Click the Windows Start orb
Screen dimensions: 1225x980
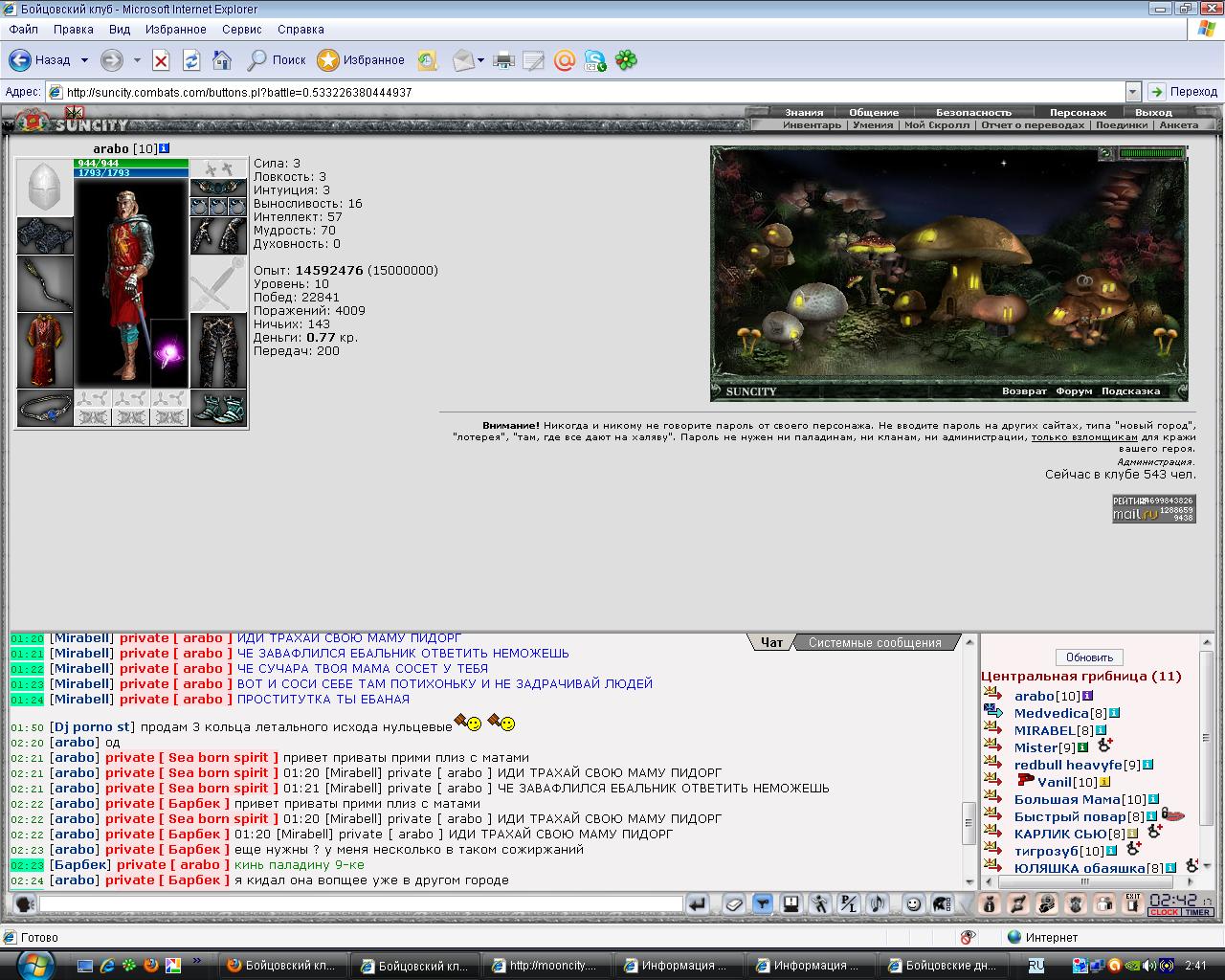click(36, 964)
